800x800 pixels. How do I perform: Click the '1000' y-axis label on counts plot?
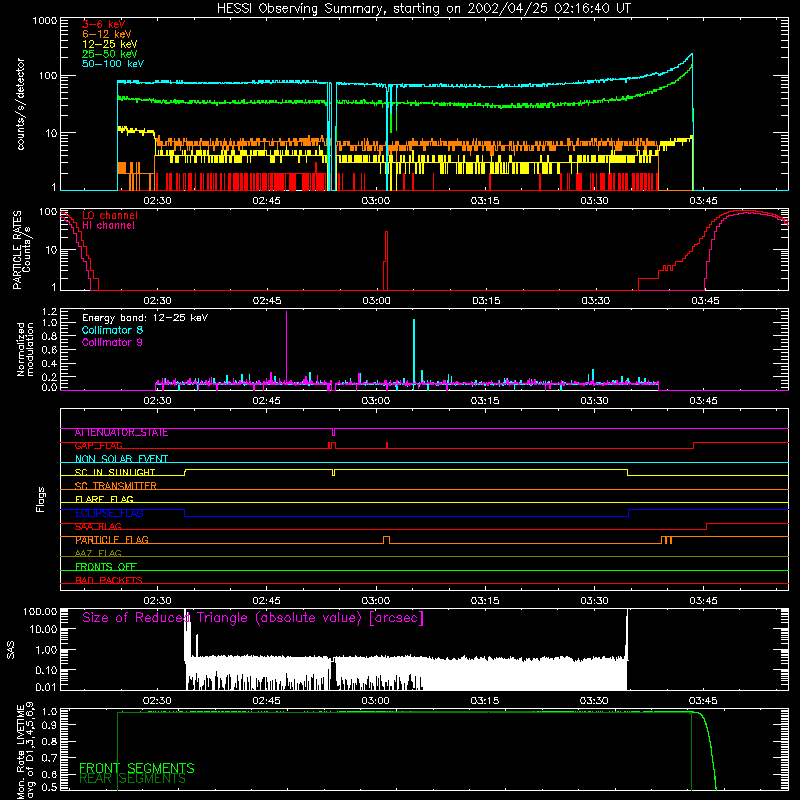pyautogui.click(x=45, y=21)
